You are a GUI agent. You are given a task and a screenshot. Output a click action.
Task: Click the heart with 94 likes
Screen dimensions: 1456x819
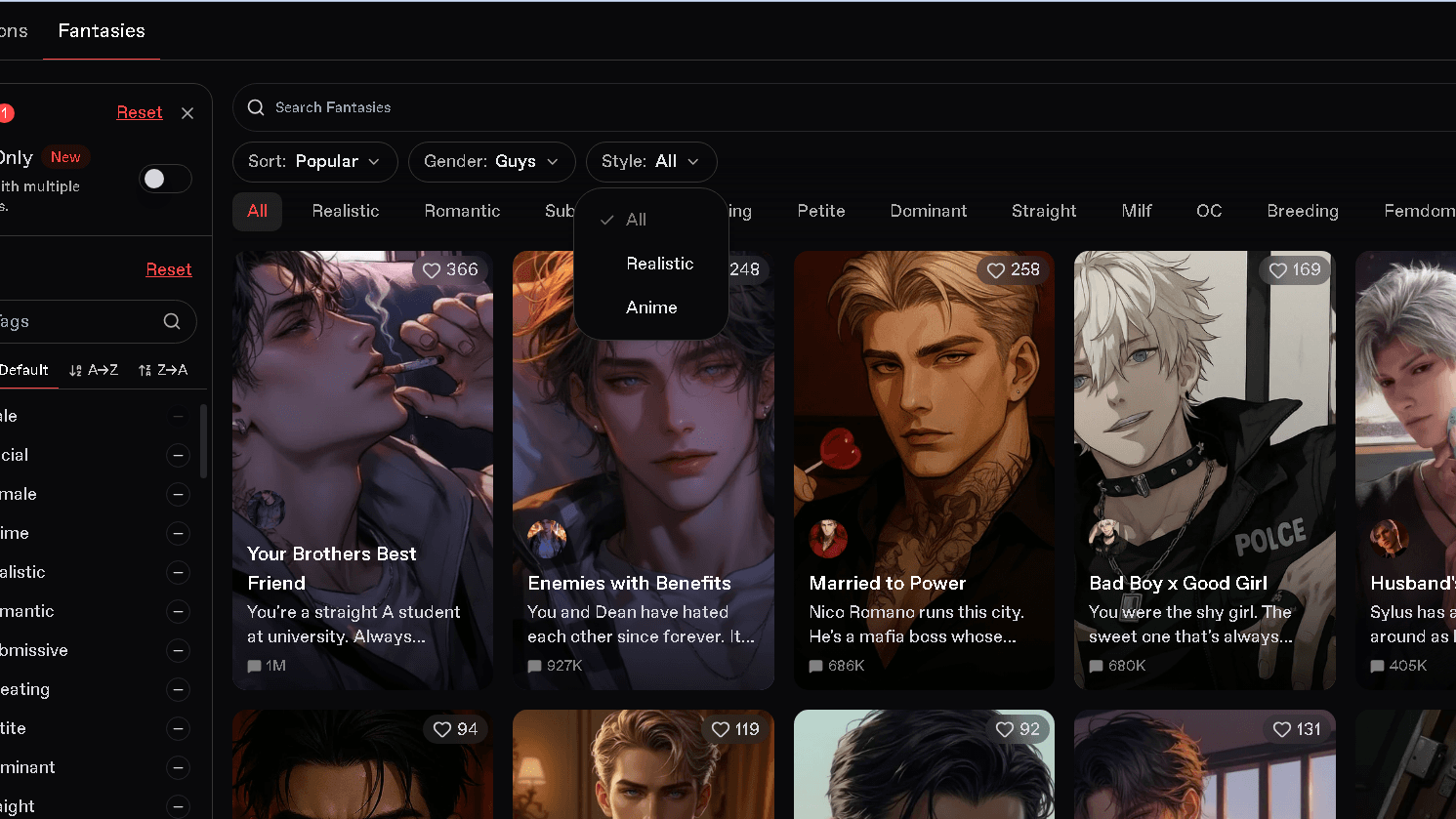coord(442,729)
